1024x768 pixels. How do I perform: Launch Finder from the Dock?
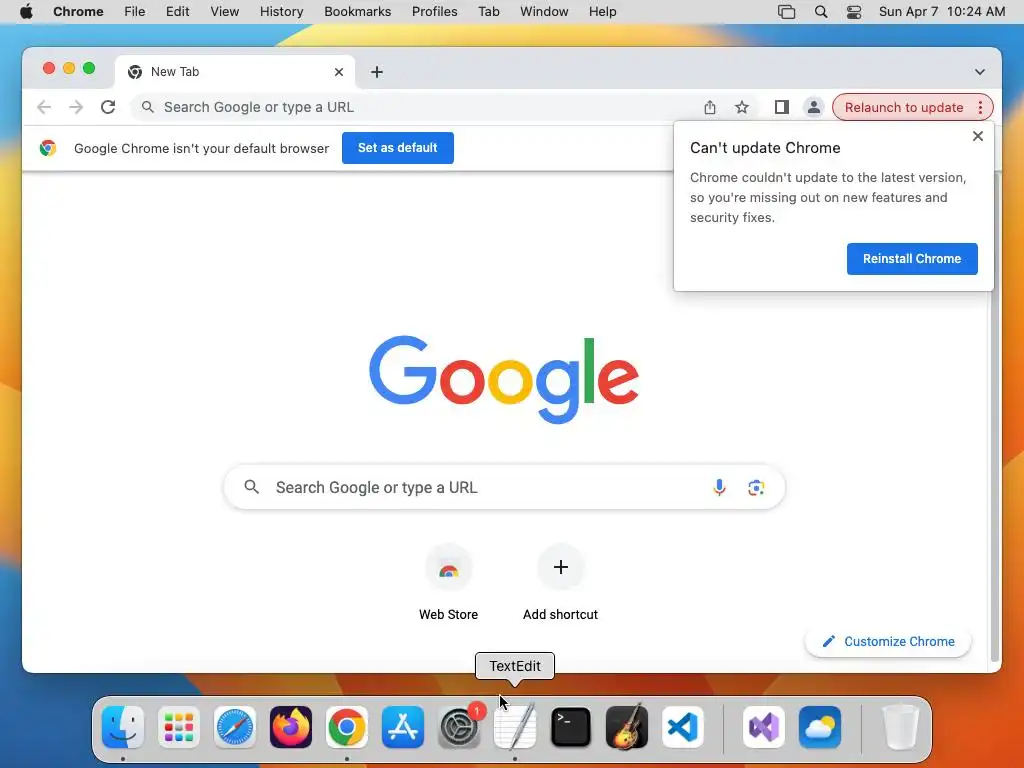123,727
